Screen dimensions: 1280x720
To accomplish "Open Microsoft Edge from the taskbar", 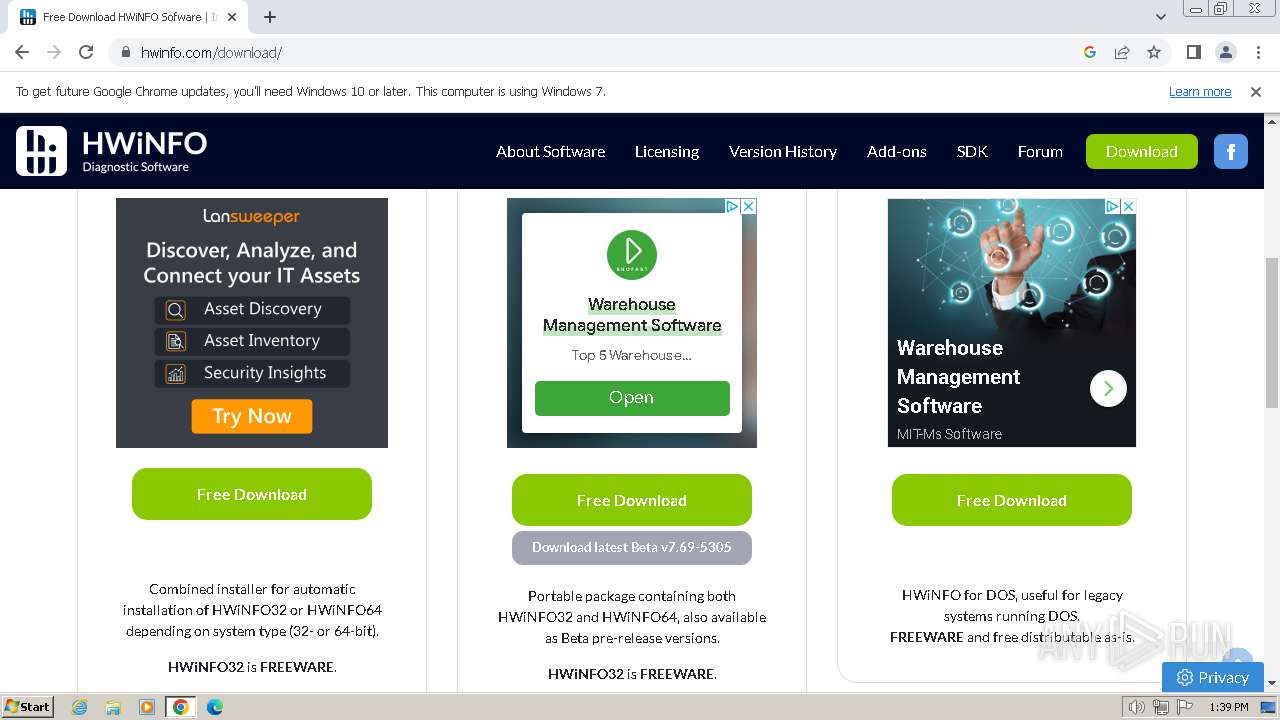I will [x=215, y=707].
